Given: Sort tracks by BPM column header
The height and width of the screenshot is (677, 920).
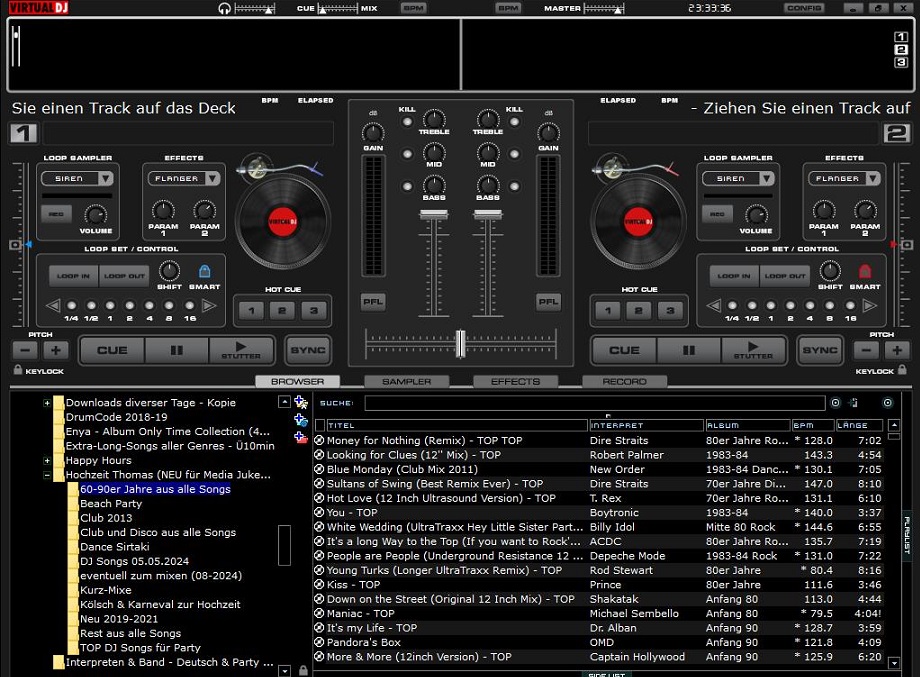Looking at the screenshot, I should click(813, 425).
